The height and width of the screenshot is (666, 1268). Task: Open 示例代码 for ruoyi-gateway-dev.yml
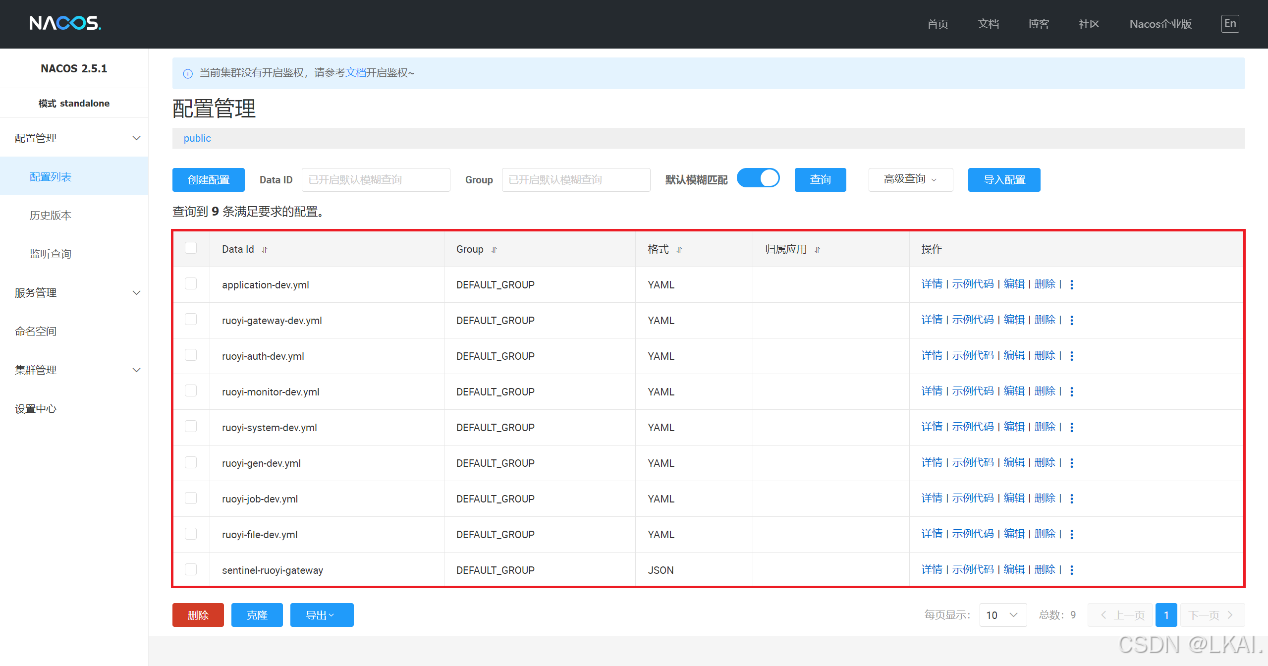click(x=973, y=320)
